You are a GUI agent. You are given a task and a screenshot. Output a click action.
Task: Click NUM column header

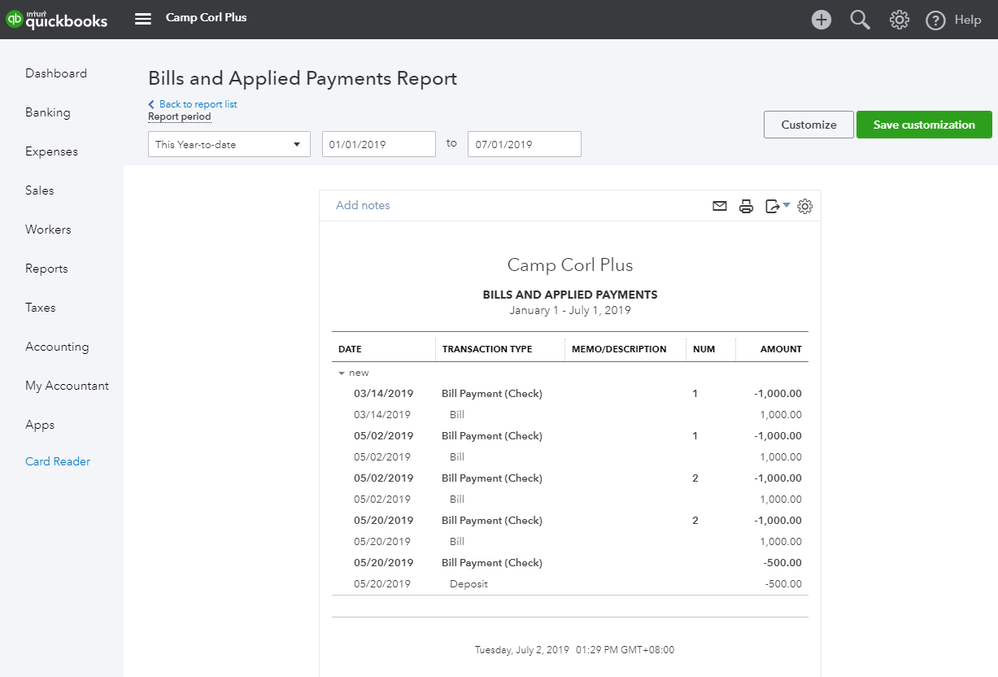704,349
